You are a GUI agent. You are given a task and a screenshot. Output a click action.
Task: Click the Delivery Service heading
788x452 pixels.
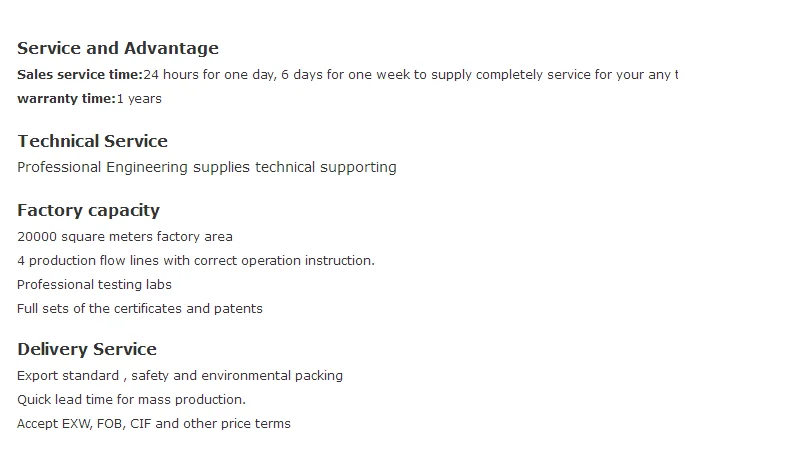click(x=87, y=349)
